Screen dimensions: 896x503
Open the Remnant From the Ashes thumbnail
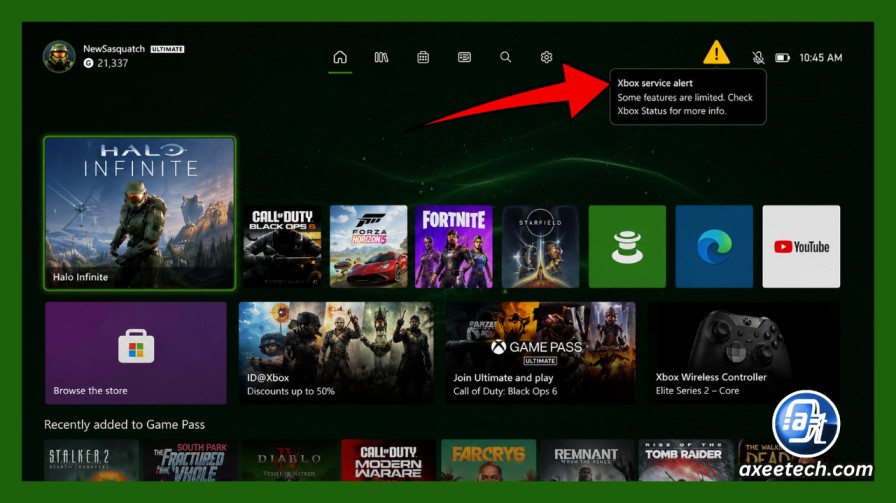[587, 460]
